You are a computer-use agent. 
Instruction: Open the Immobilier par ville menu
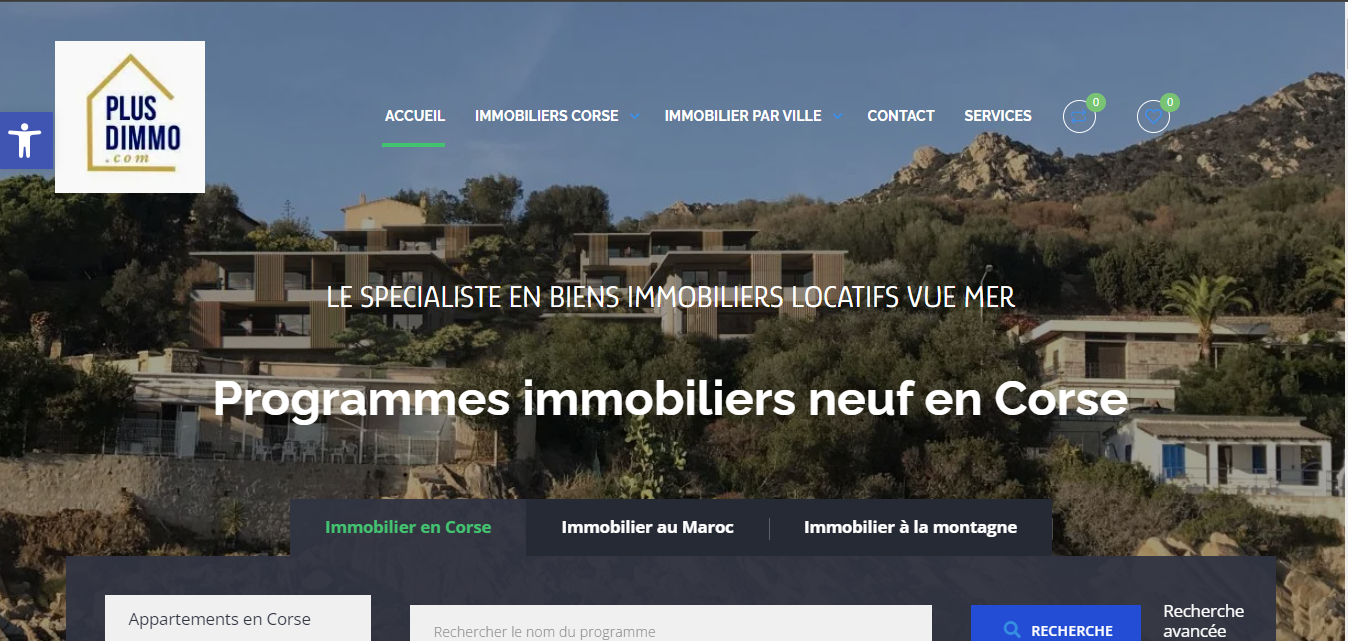743,116
